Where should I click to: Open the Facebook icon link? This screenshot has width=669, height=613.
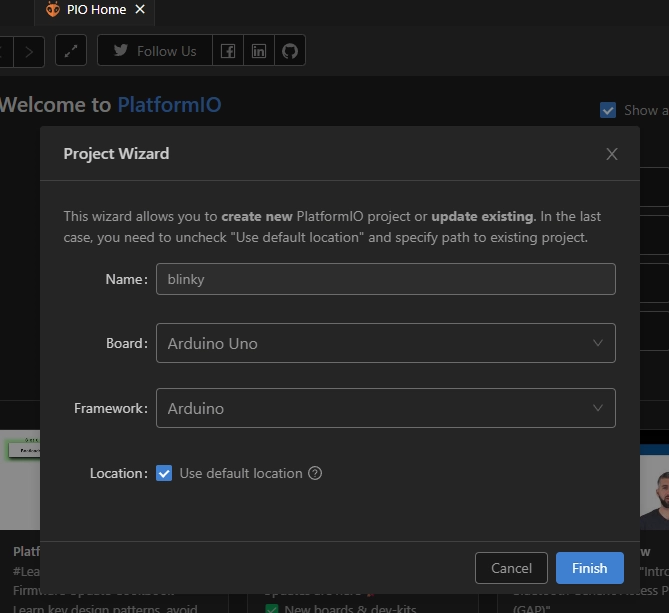pos(228,51)
